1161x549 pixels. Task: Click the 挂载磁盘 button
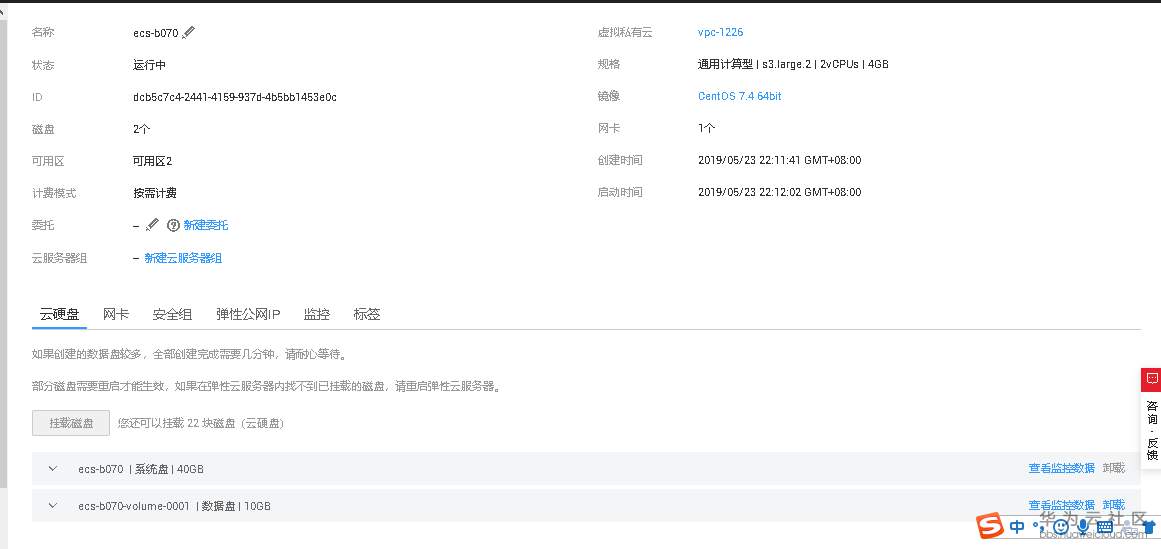click(x=71, y=423)
